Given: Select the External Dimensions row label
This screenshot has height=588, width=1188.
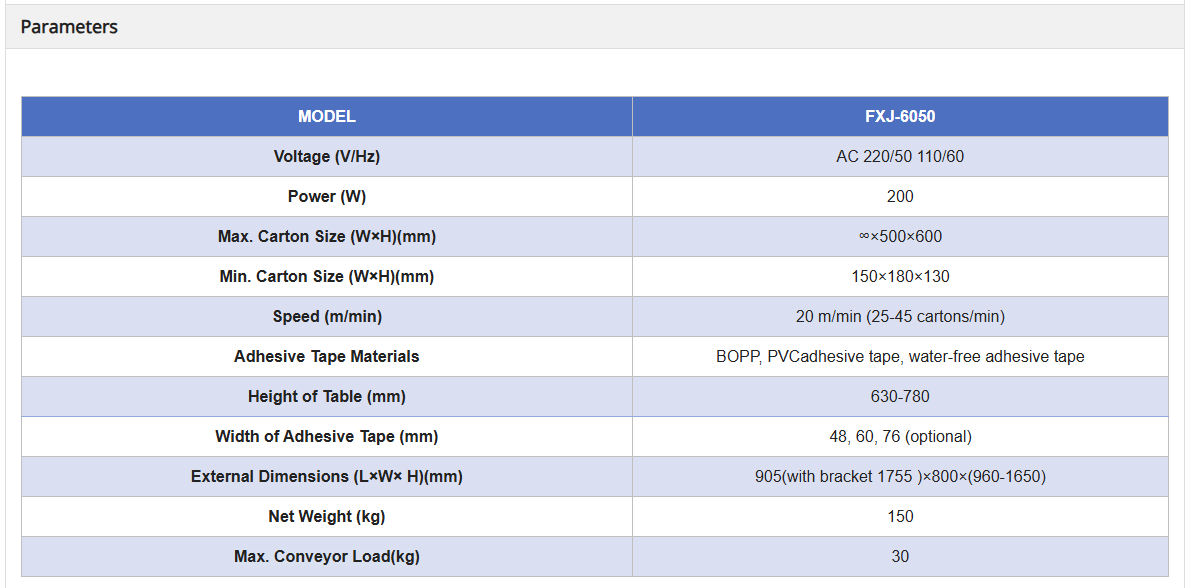Looking at the screenshot, I should tap(327, 477).
